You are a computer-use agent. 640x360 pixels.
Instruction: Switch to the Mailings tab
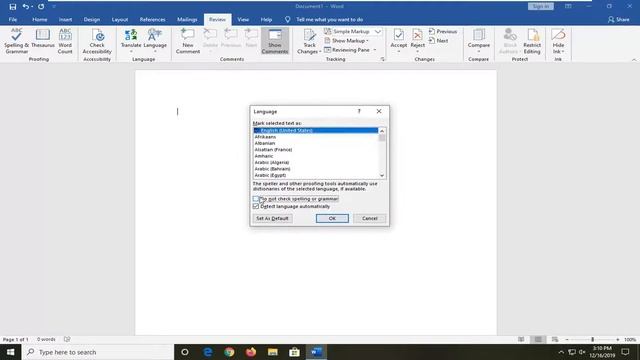click(187, 19)
